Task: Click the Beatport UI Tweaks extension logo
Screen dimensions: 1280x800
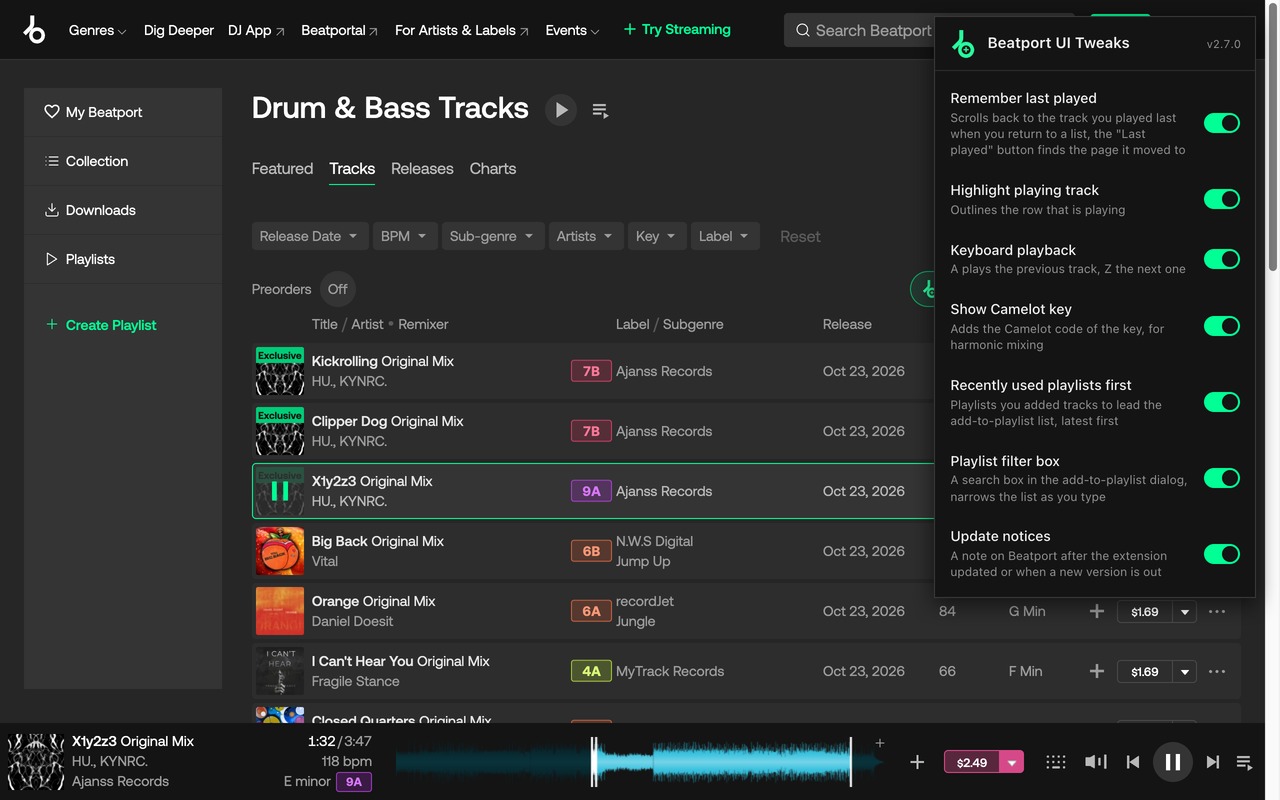Action: pyautogui.click(x=963, y=44)
